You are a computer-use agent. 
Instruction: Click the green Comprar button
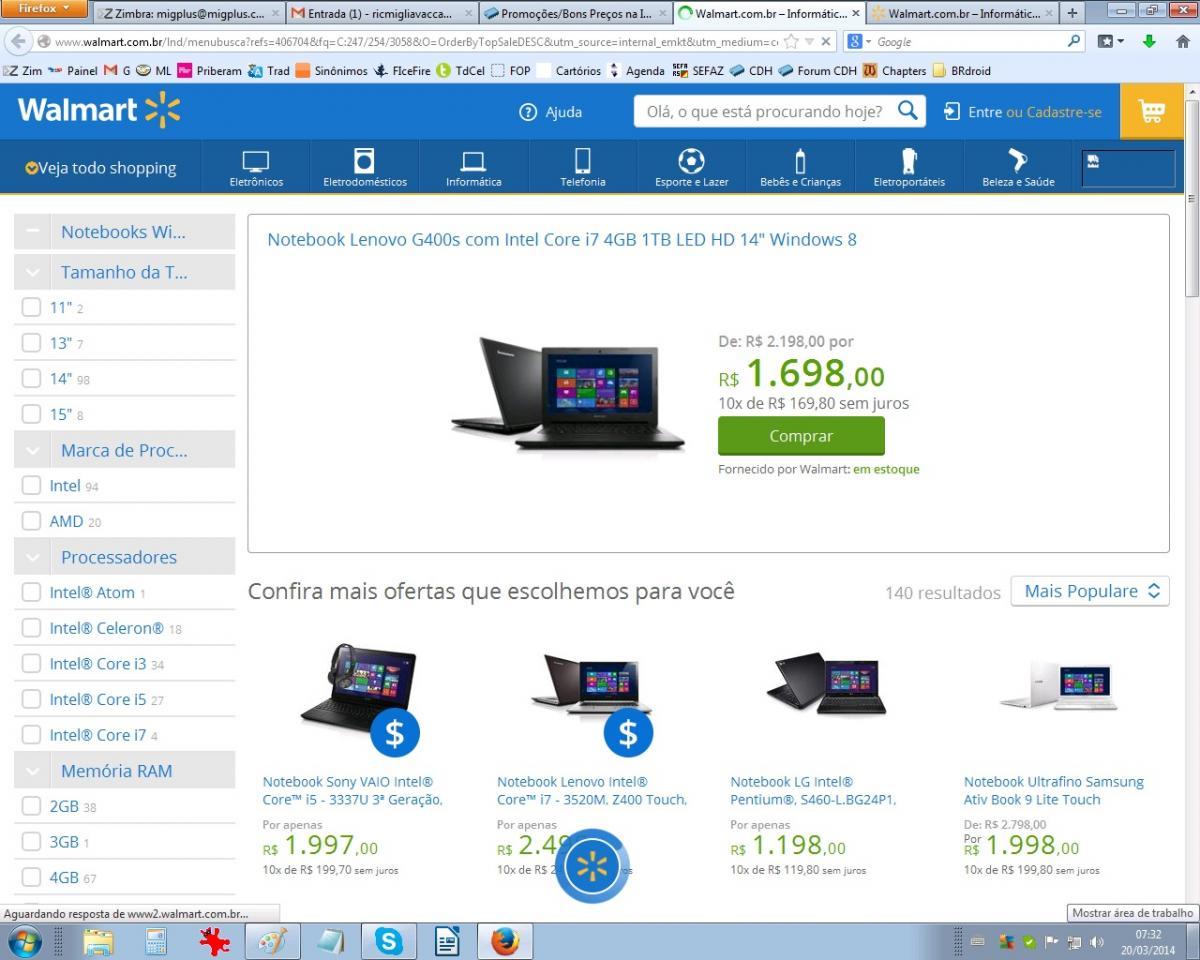point(801,436)
